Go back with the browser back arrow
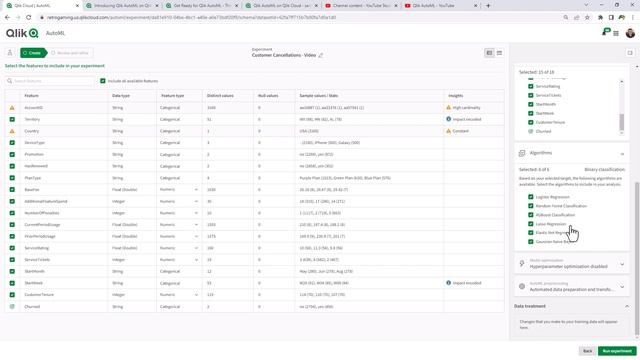 (7, 18)
